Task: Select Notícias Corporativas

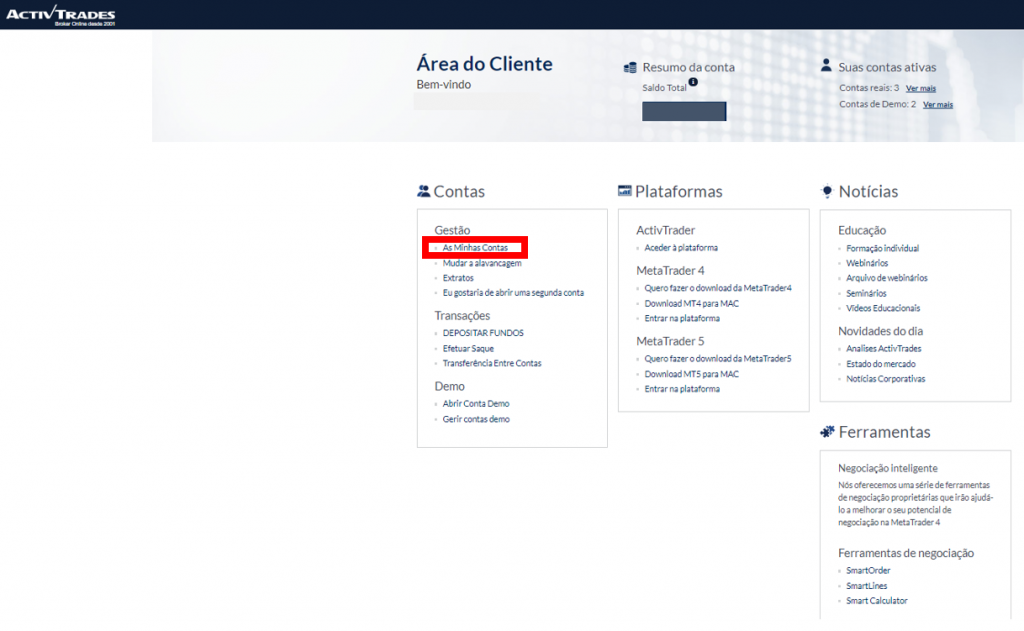Action: coord(886,379)
